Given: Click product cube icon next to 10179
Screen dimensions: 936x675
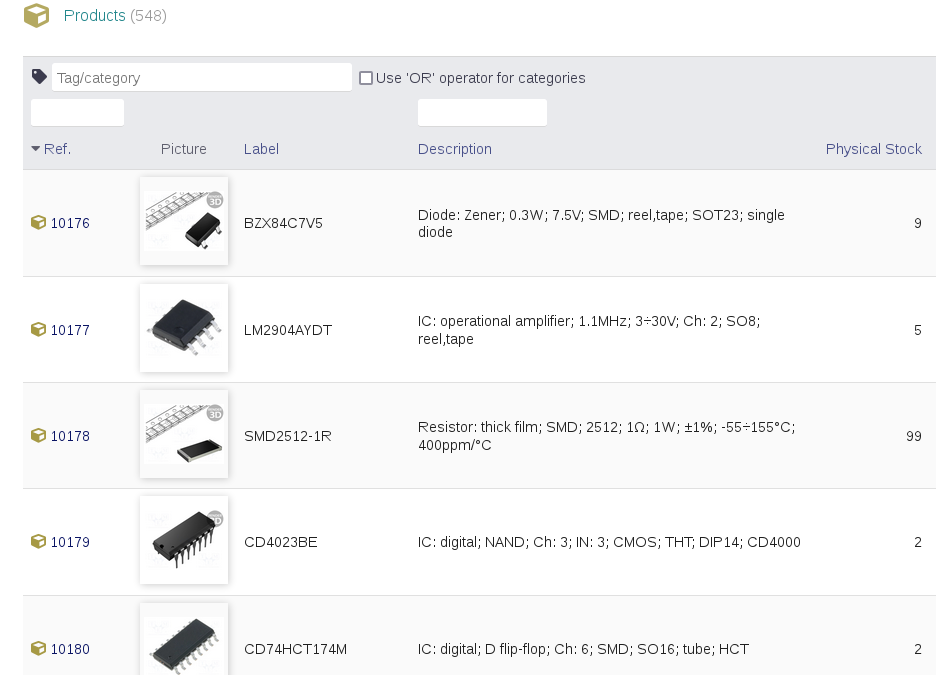Looking at the screenshot, I should tap(38, 541).
